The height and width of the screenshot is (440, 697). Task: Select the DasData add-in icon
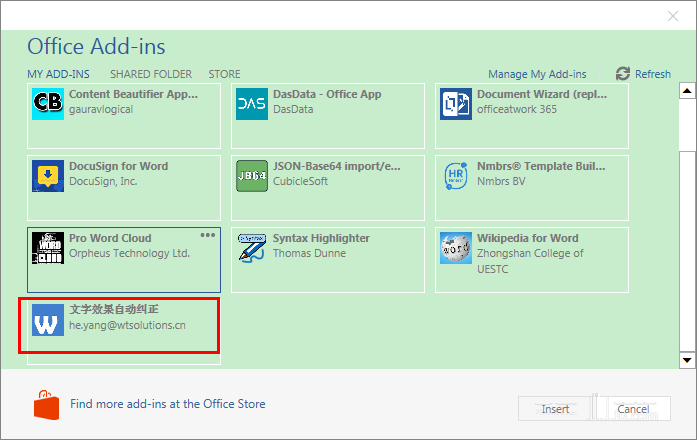252,104
